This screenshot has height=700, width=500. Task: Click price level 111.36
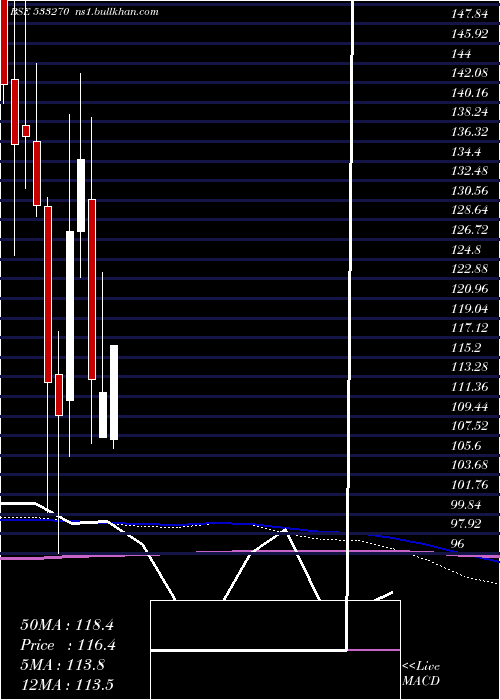(x=469, y=388)
